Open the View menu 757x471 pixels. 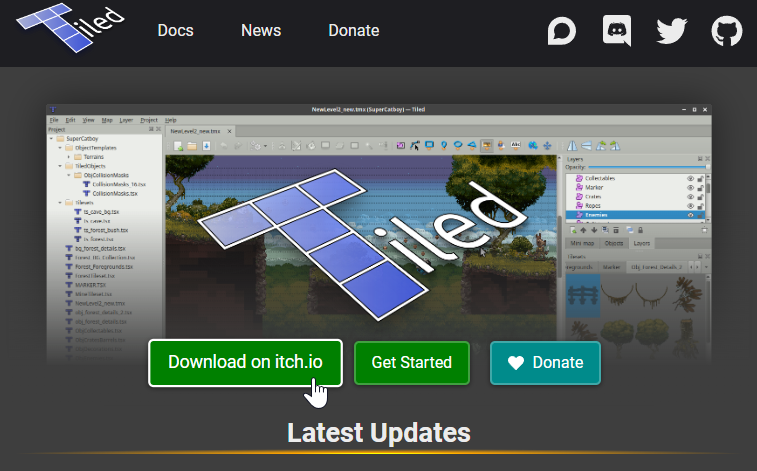(88, 120)
